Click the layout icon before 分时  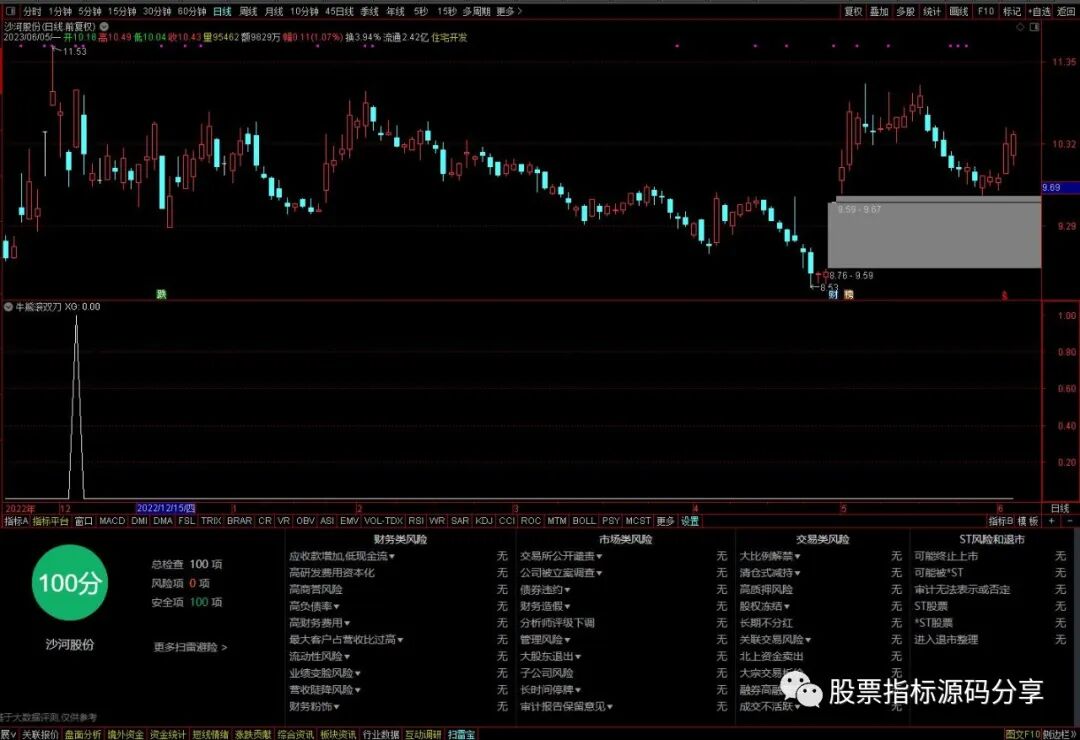coord(10,11)
